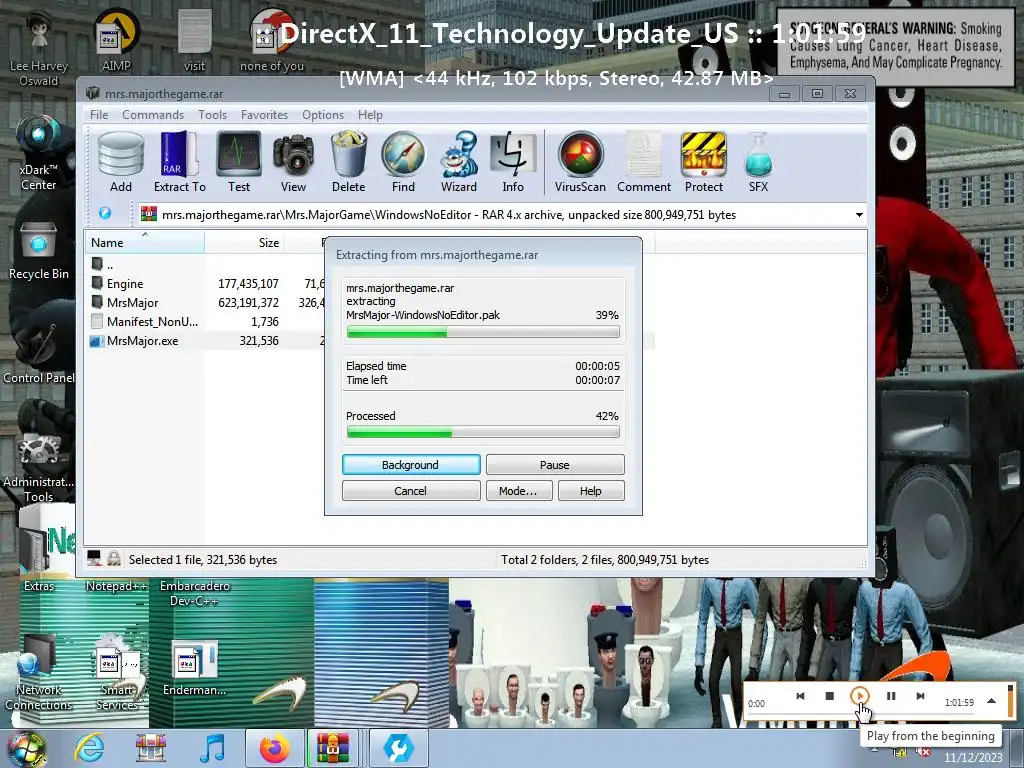Open the Favorites menu
The width and height of the screenshot is (1024, 768).
point(264,115)
